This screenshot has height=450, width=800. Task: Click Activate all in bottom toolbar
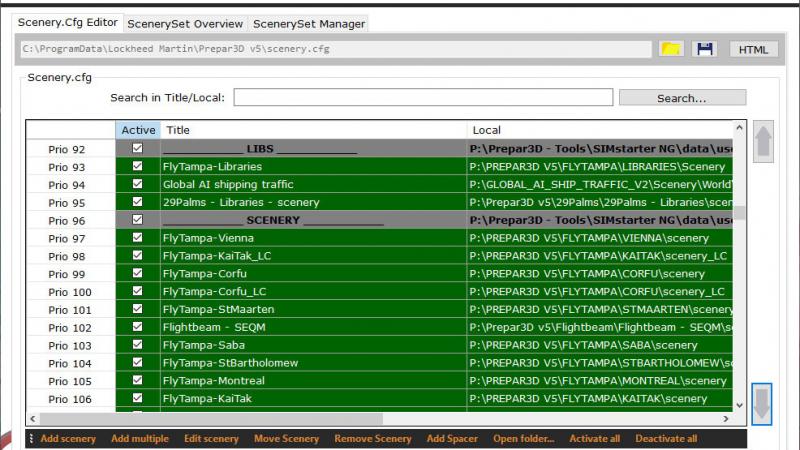click(595, 439)
